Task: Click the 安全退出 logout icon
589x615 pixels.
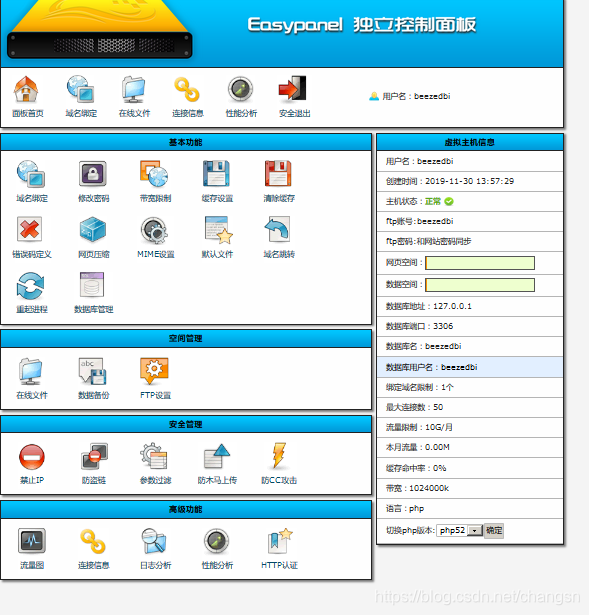Action: point(293,89)
